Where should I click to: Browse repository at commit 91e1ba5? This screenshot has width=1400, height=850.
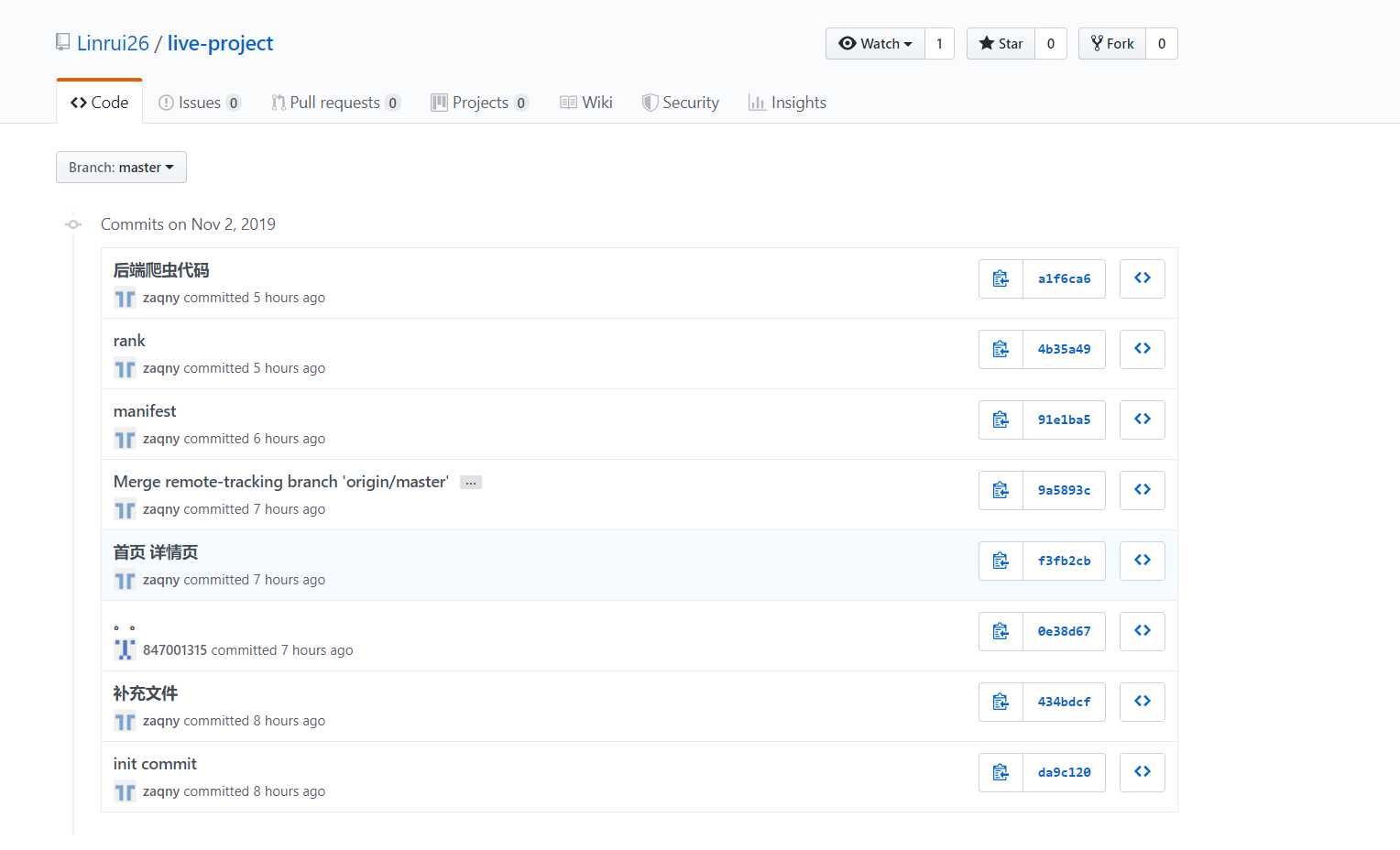tap(1142, 420)
